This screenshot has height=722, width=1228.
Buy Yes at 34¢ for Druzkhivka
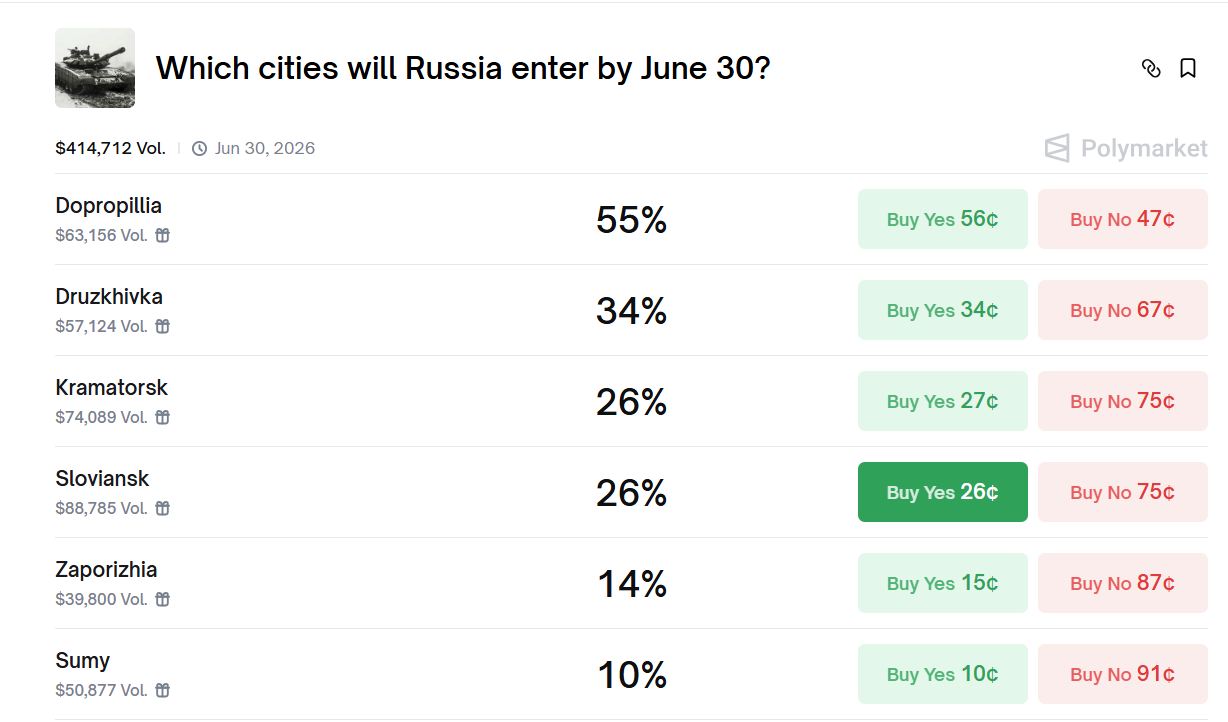coord(942,310)
